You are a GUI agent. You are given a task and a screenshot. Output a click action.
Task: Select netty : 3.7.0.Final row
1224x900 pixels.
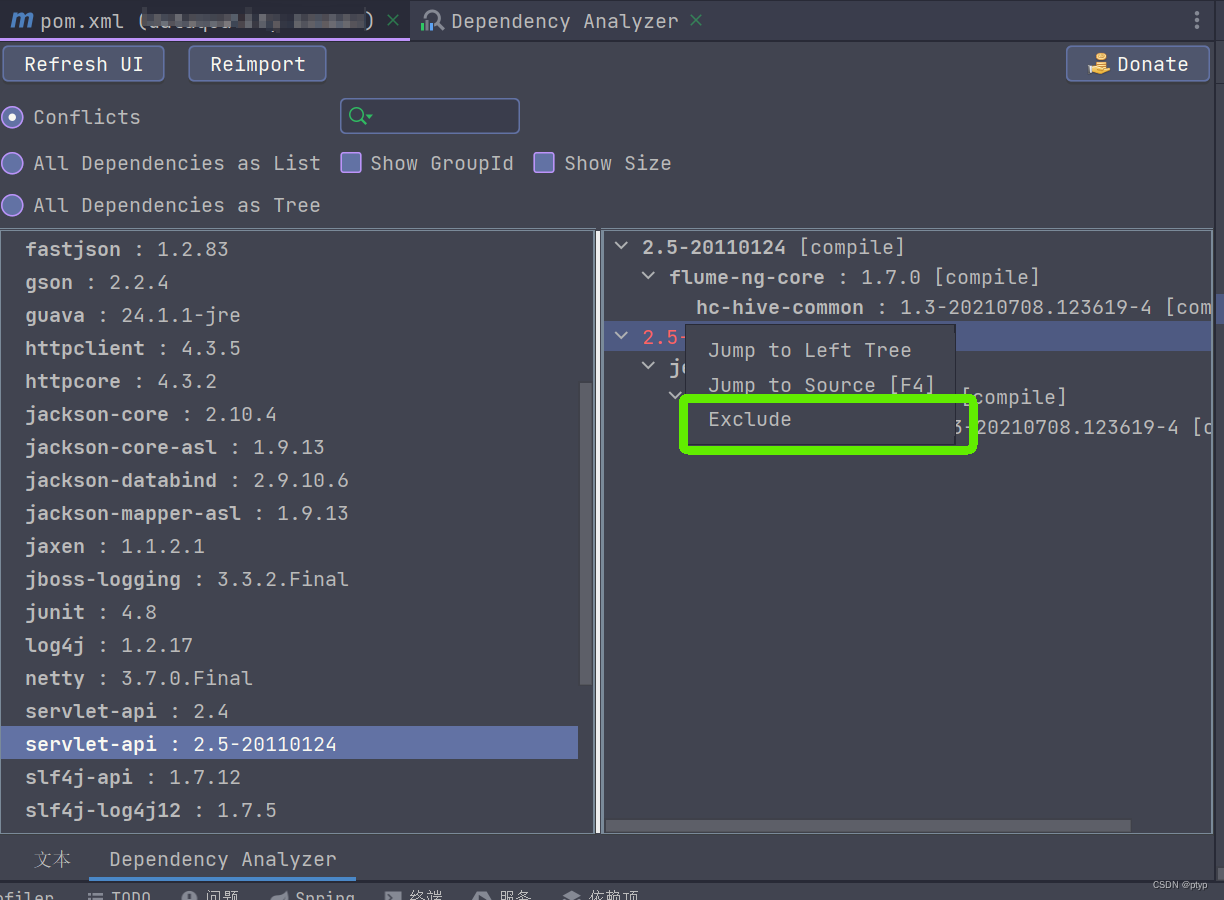(x=289, y=678)
